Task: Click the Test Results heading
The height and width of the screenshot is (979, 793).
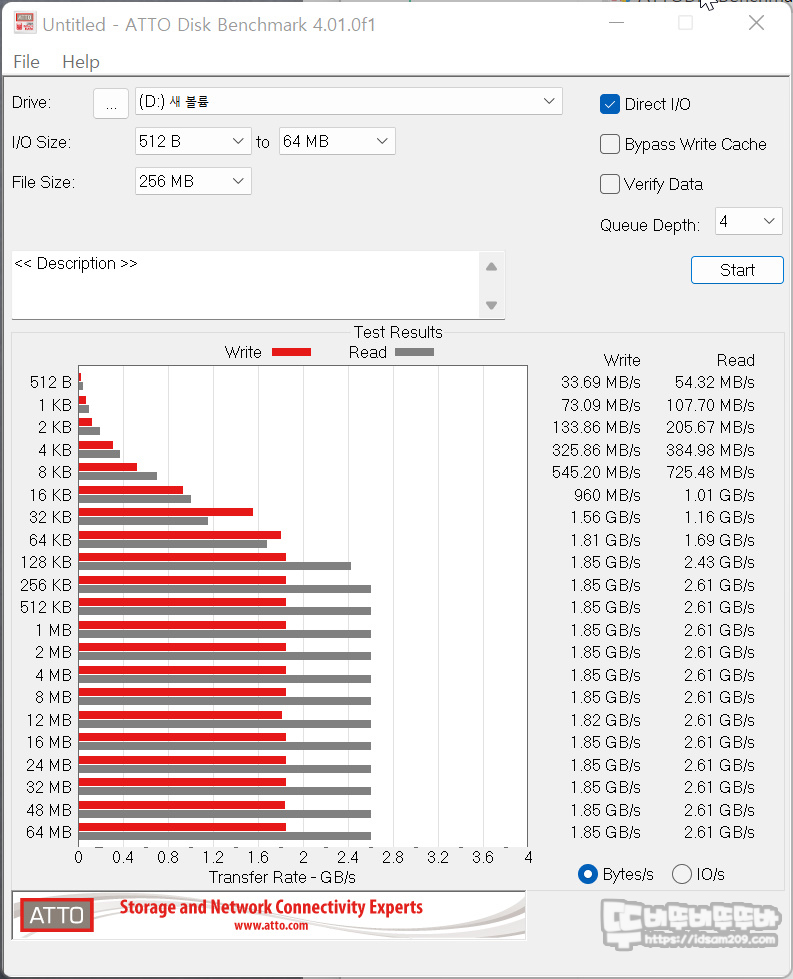Action: [398, 332]
